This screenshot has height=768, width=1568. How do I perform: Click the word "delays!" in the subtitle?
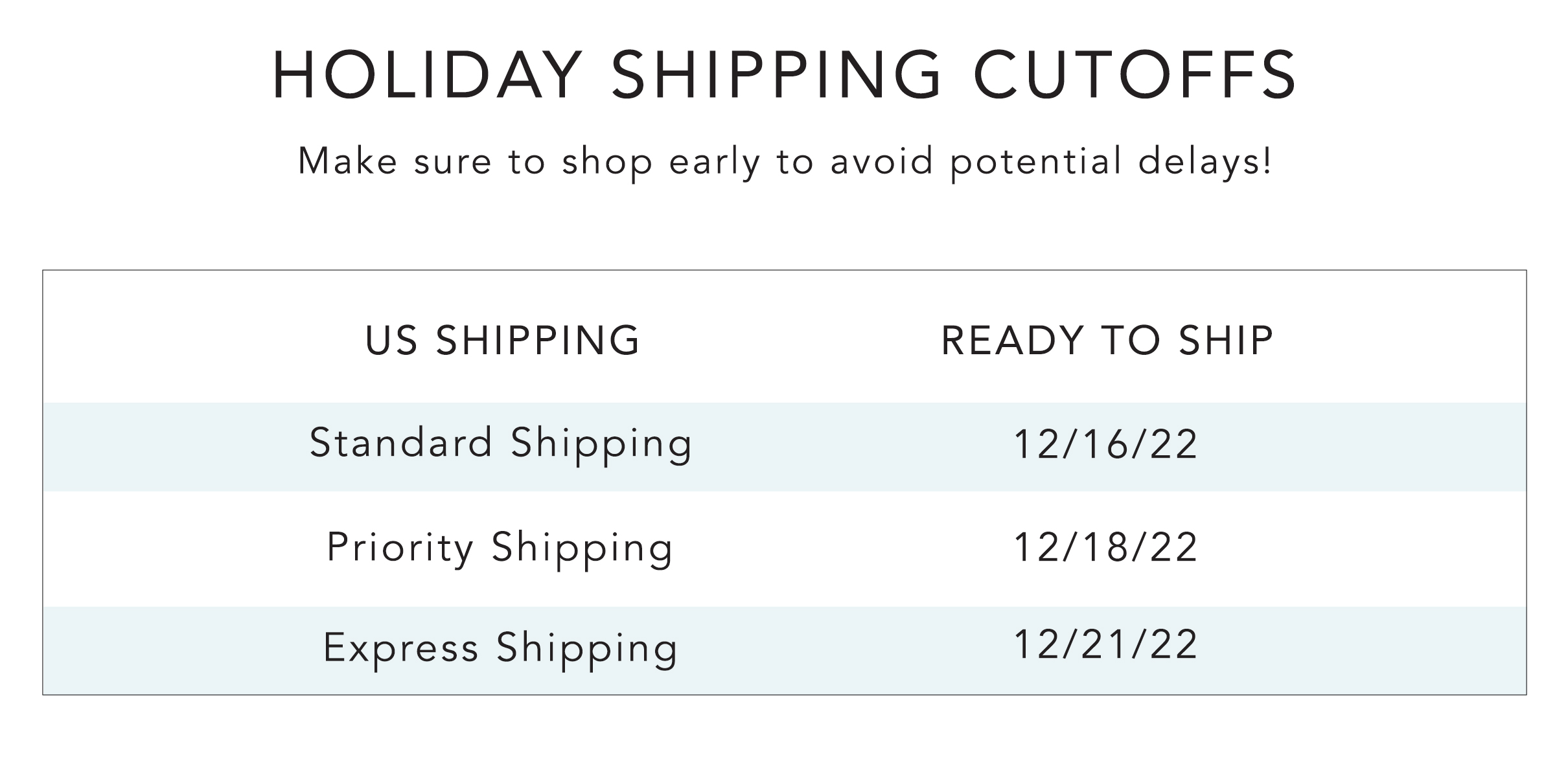pyautogui.click(x=1205, y=163)
